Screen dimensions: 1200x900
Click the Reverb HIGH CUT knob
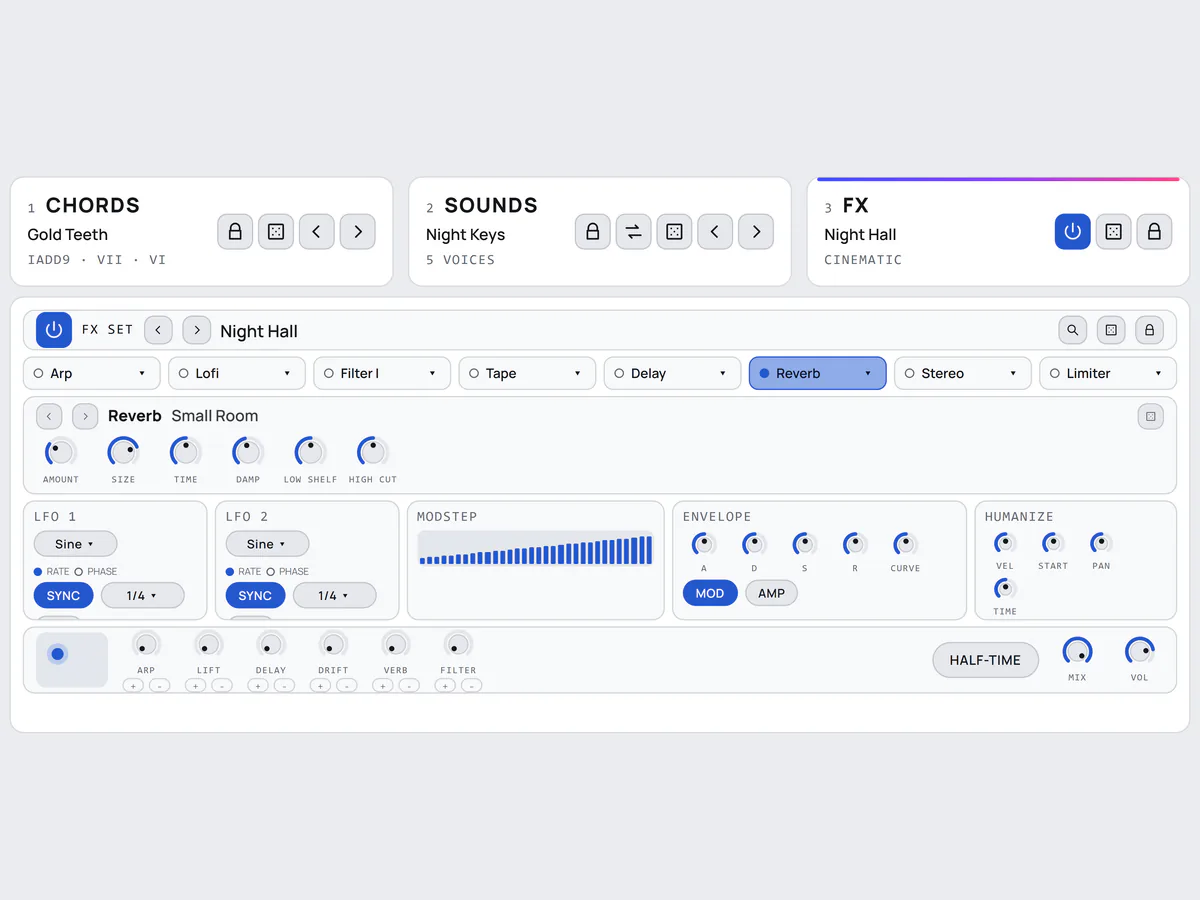pos(373,452)
